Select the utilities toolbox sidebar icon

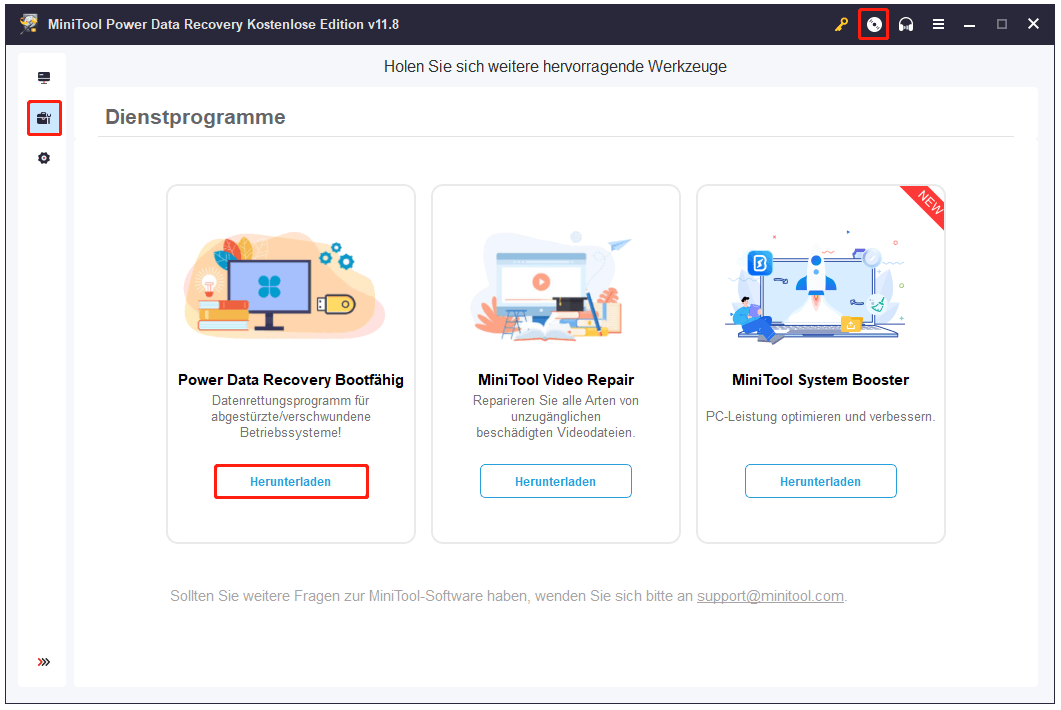[44, 118]
